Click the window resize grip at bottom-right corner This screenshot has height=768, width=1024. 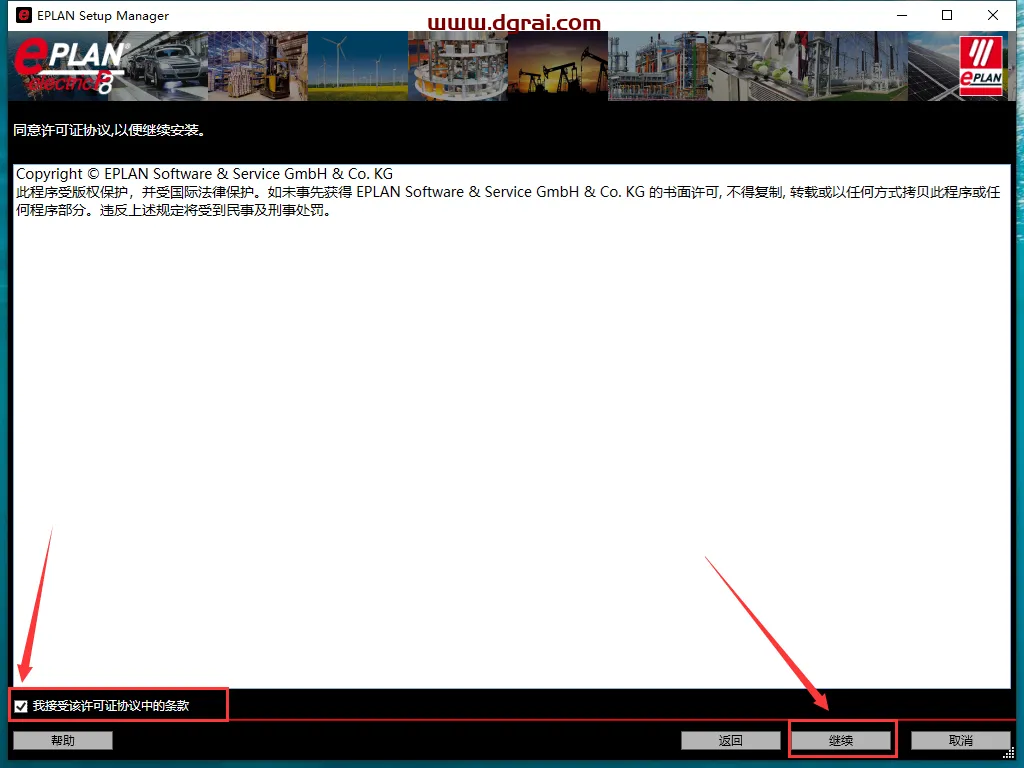[x=1009, y=753]
